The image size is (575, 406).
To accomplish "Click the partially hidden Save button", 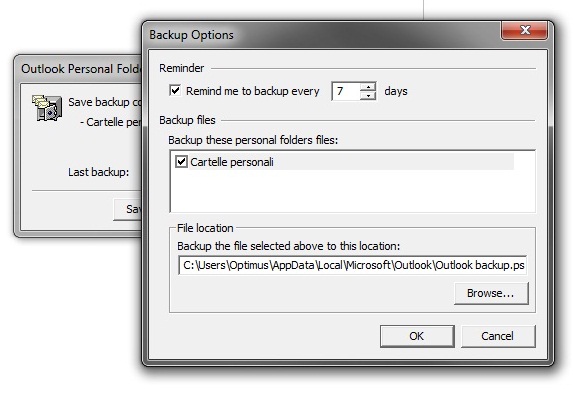I will (128, 209).
